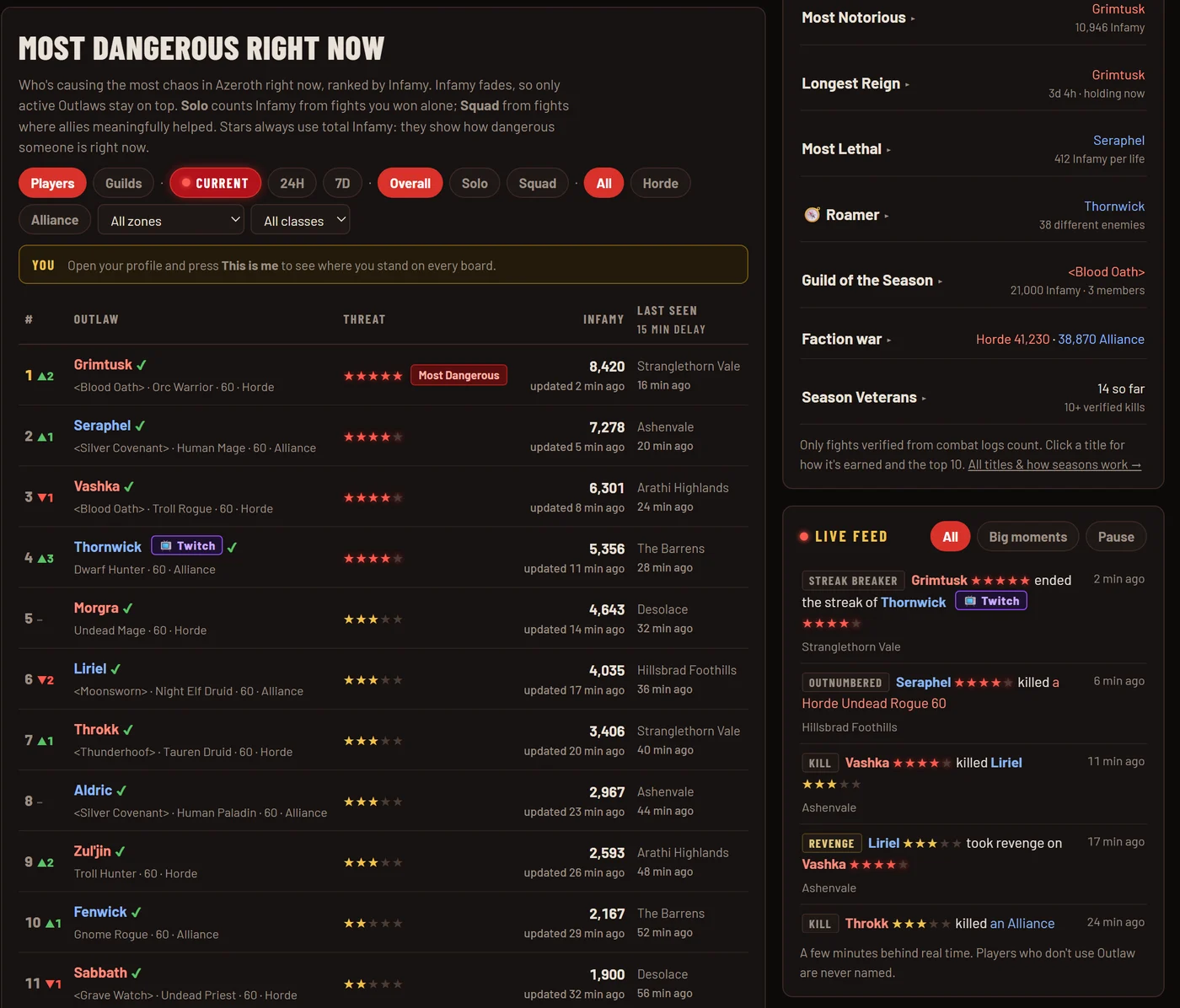1180x1008 pixels.
Task: Switch to Guilds leaderboard
Action: point(124,183)
